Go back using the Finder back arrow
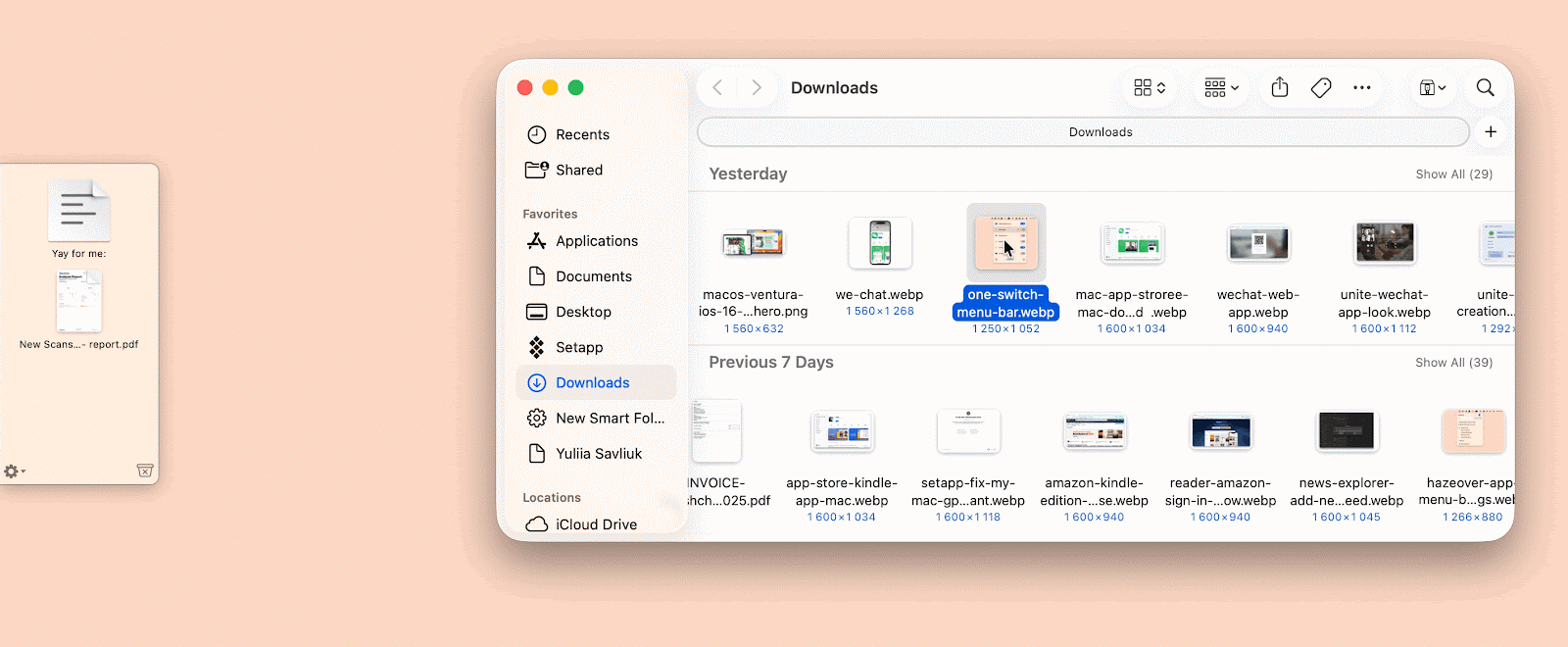Viewport: 1568px width, 647px height. (717, 87)
